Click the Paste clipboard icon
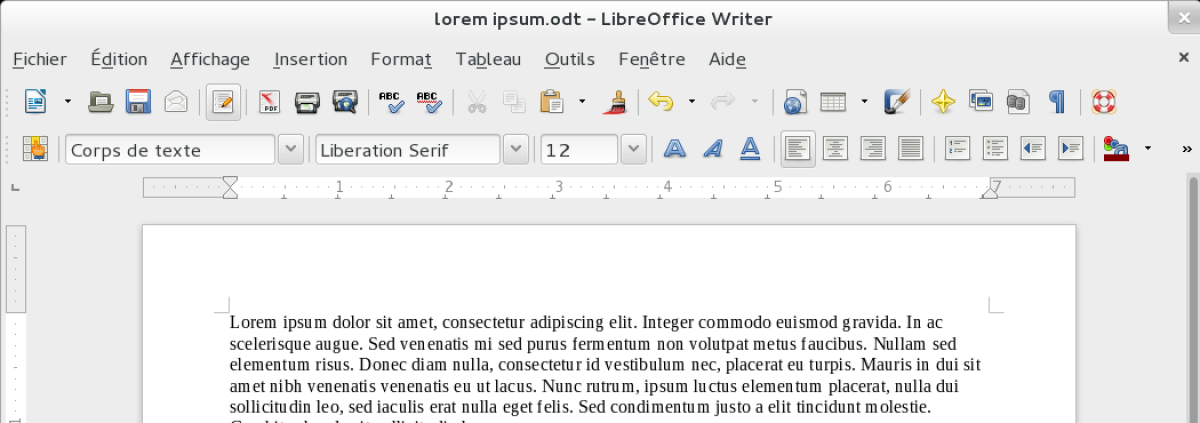 pyautogui.click(x=551, y=101)
